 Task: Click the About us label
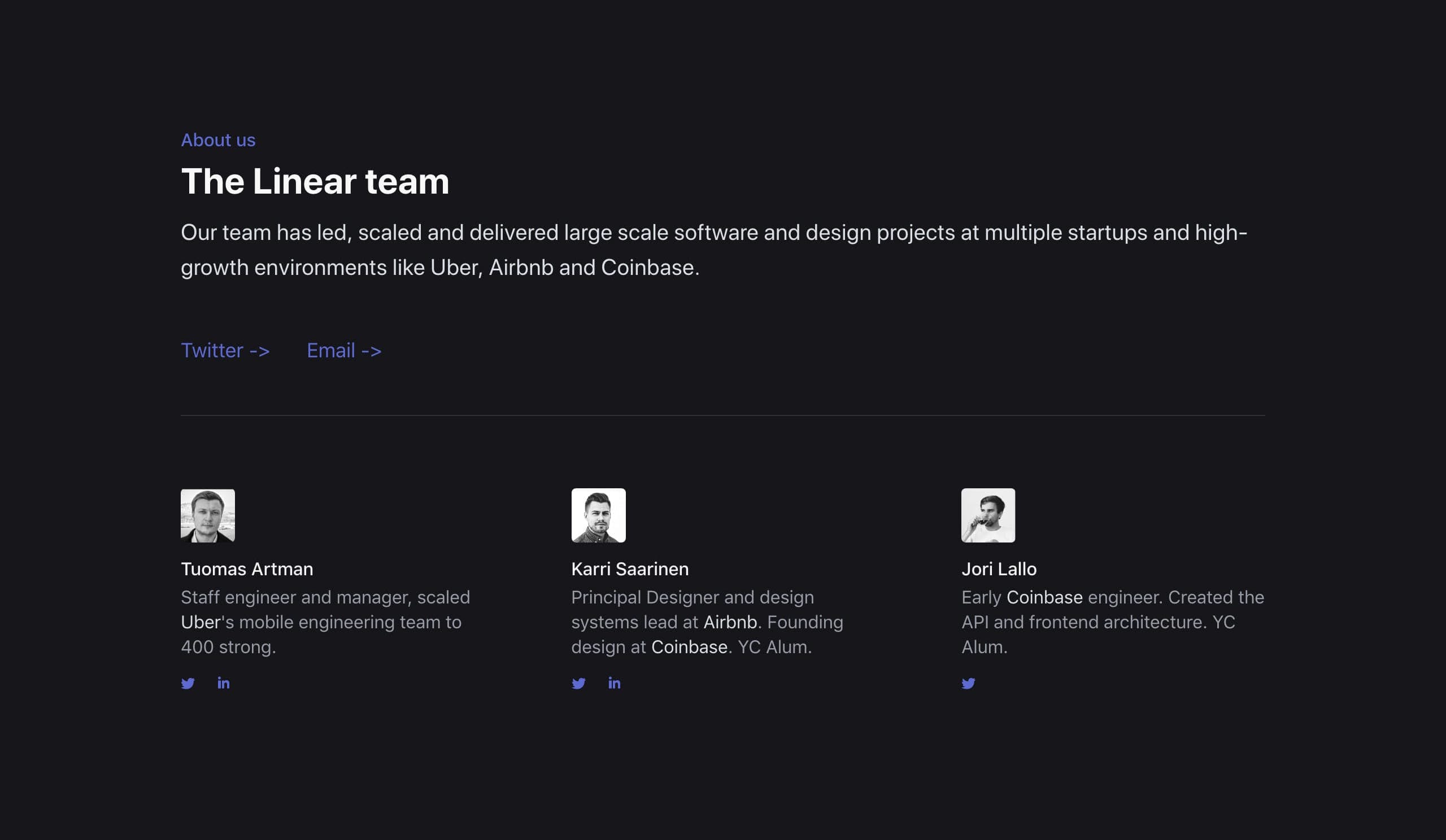(x=218, y=139)
